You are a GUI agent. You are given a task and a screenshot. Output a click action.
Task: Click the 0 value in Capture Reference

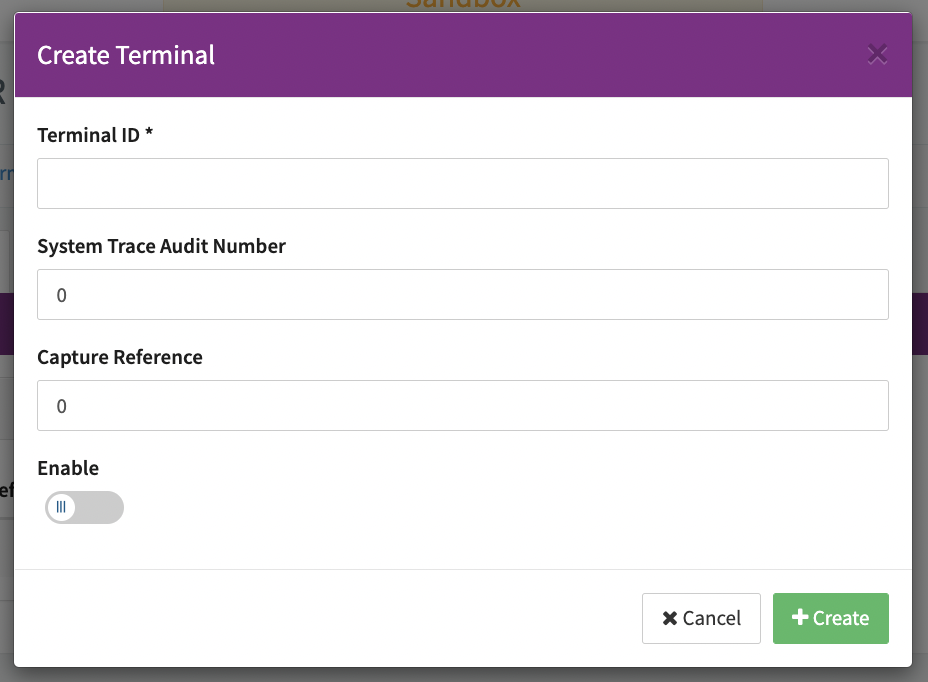coord(62,407)
